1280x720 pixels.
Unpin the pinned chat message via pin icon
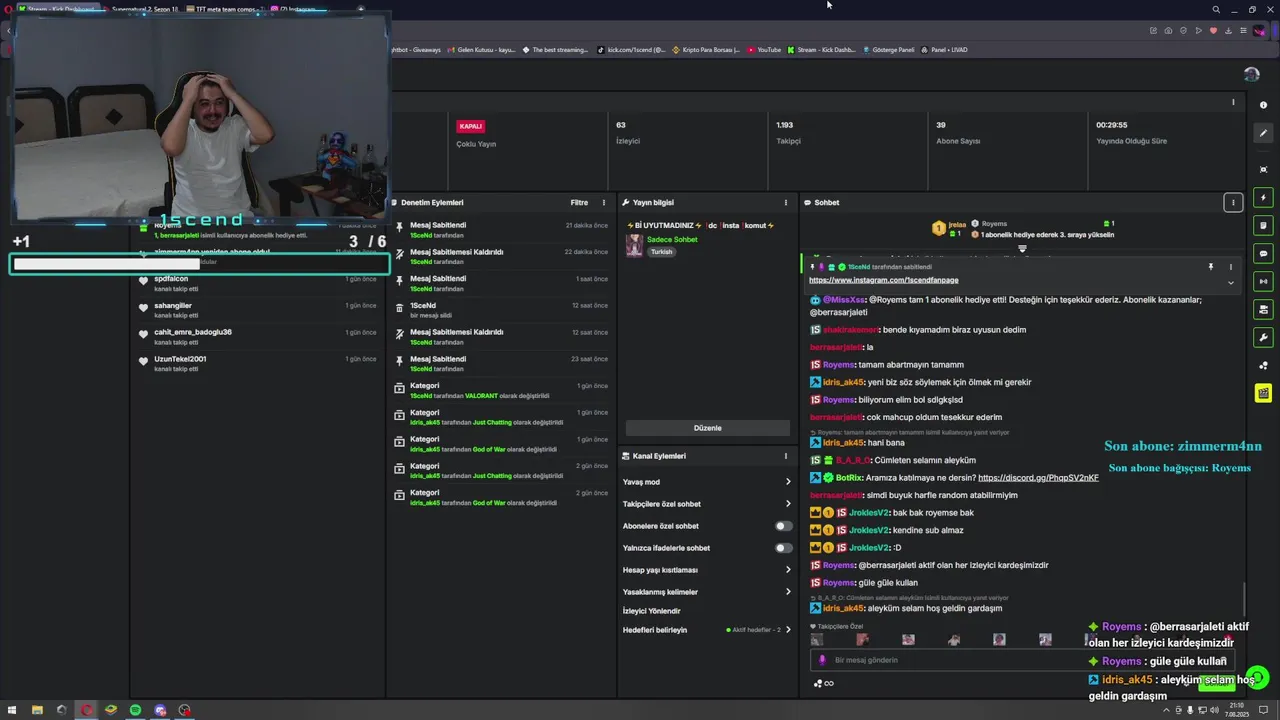click(1211, 267)
